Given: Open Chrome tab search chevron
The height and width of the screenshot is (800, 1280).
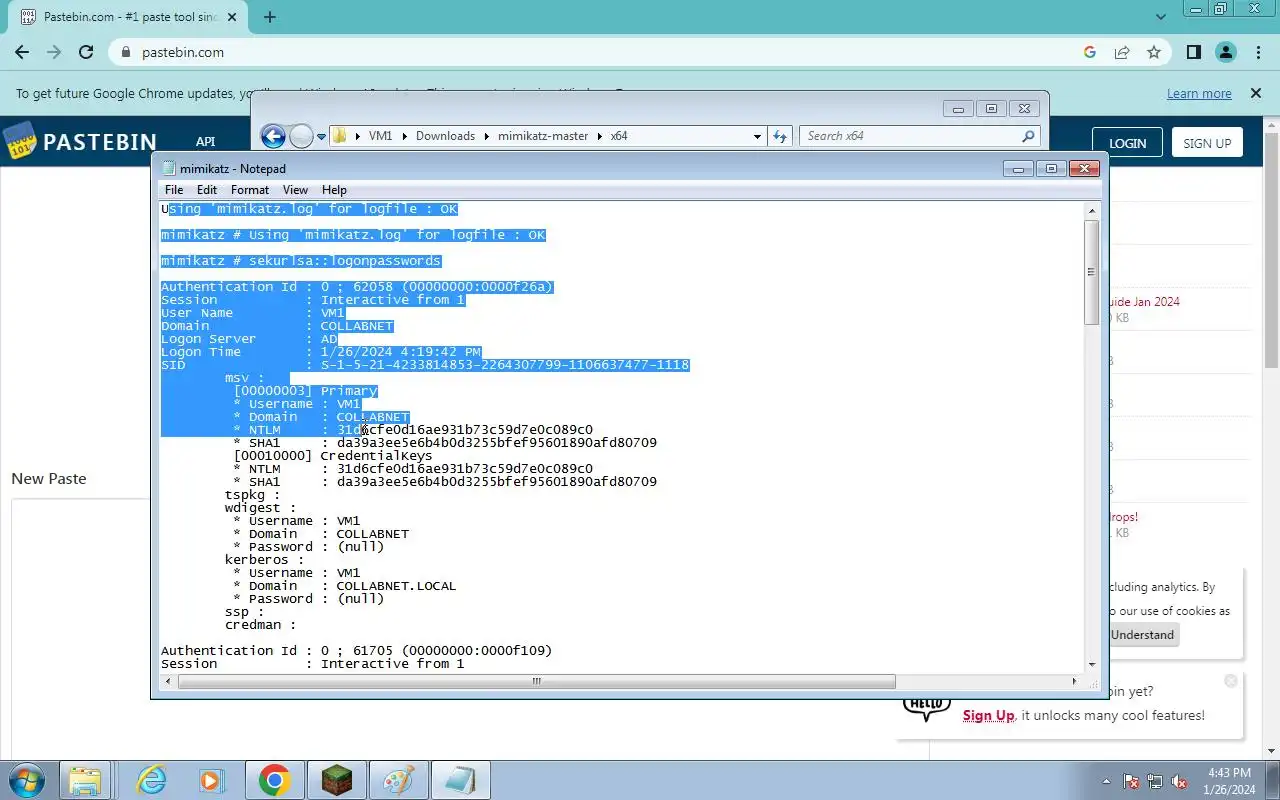Looking at the screenshot, I should (1161, 17).
